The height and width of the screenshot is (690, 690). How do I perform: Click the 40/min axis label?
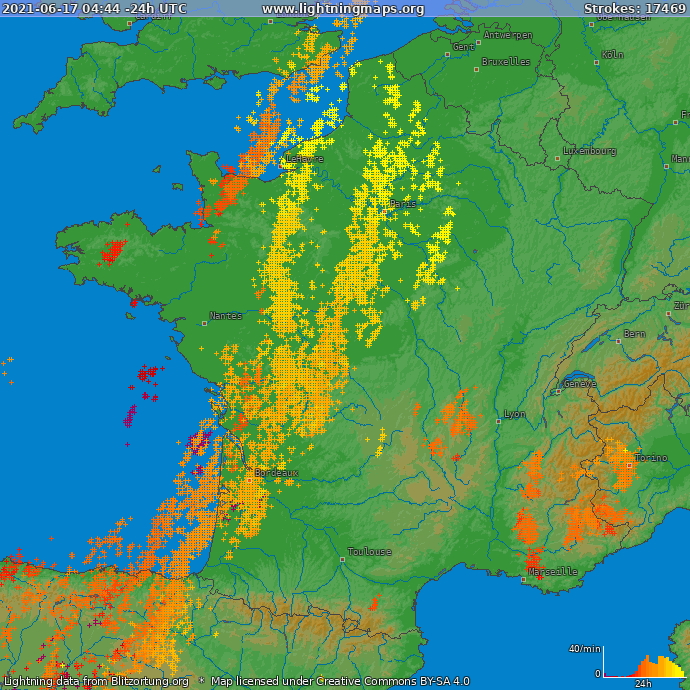click(x=584, y=649)
